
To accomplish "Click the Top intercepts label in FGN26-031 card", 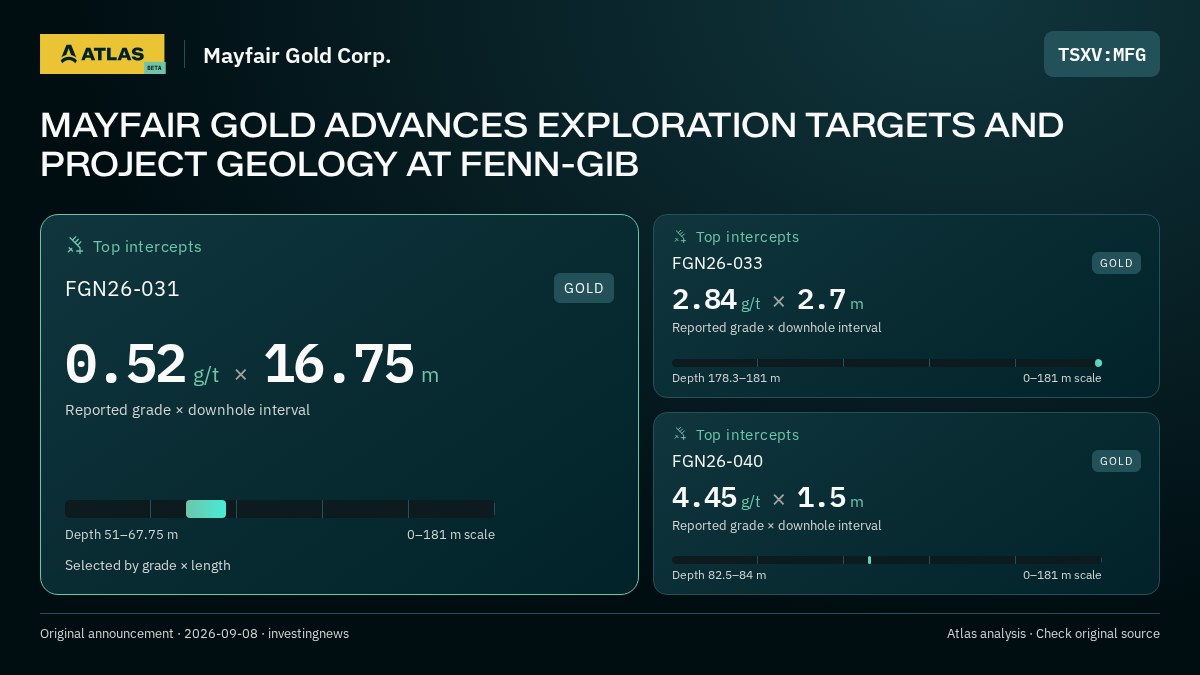I will coord(147,246).
